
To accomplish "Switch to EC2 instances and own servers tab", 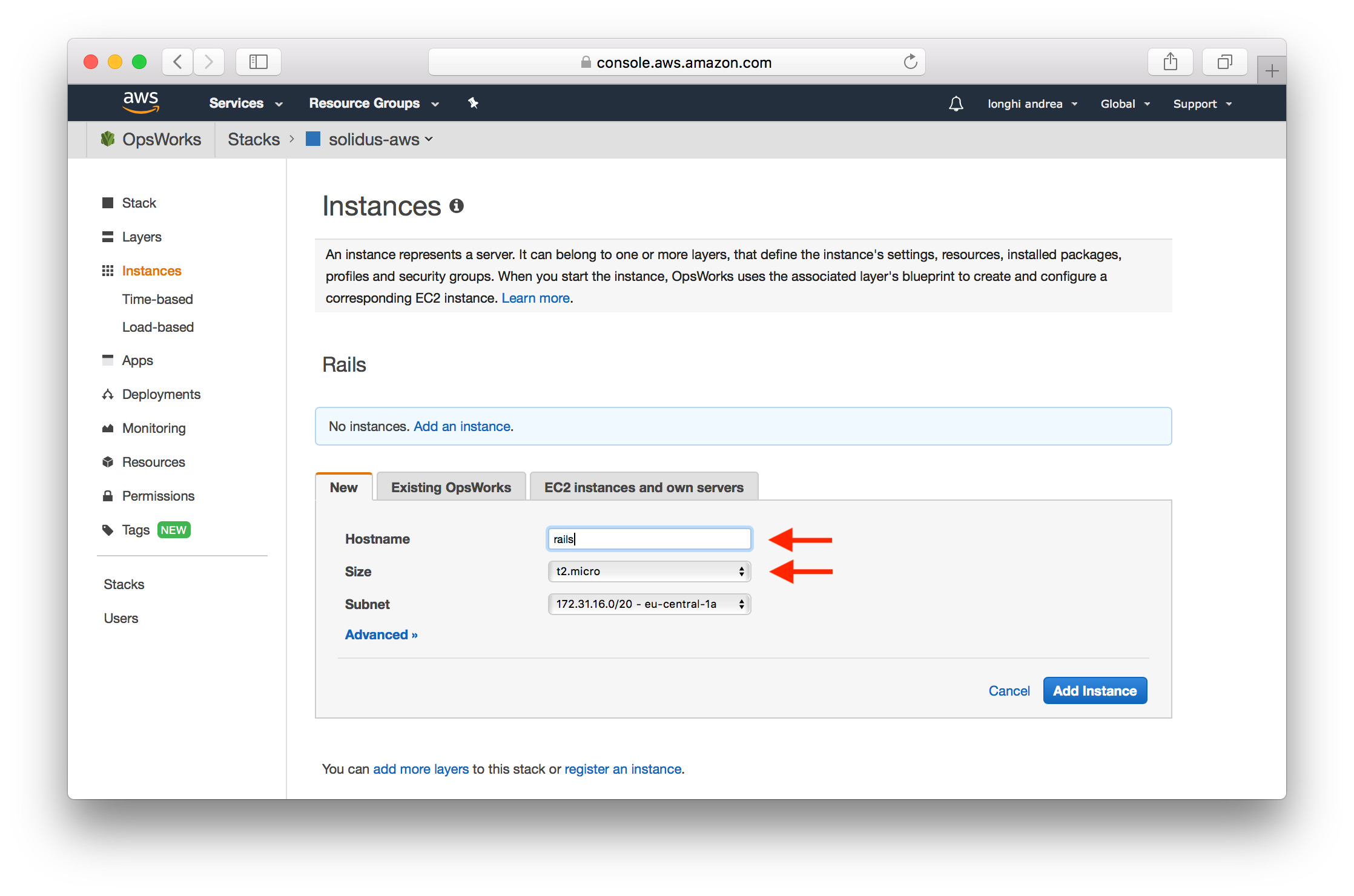I will click(x=643, y=487).
